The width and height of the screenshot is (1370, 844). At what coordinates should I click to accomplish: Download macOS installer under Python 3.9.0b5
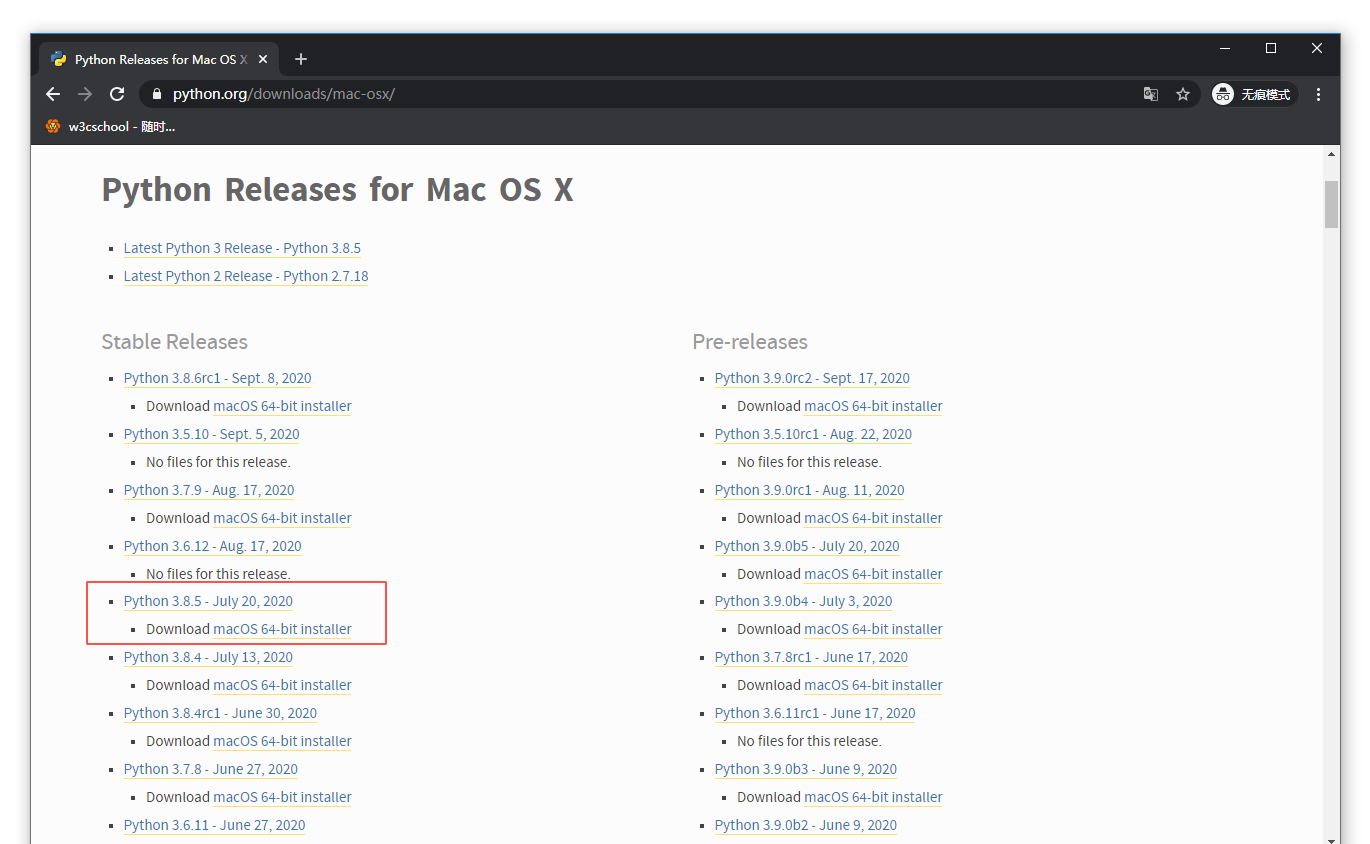(873, 574)
